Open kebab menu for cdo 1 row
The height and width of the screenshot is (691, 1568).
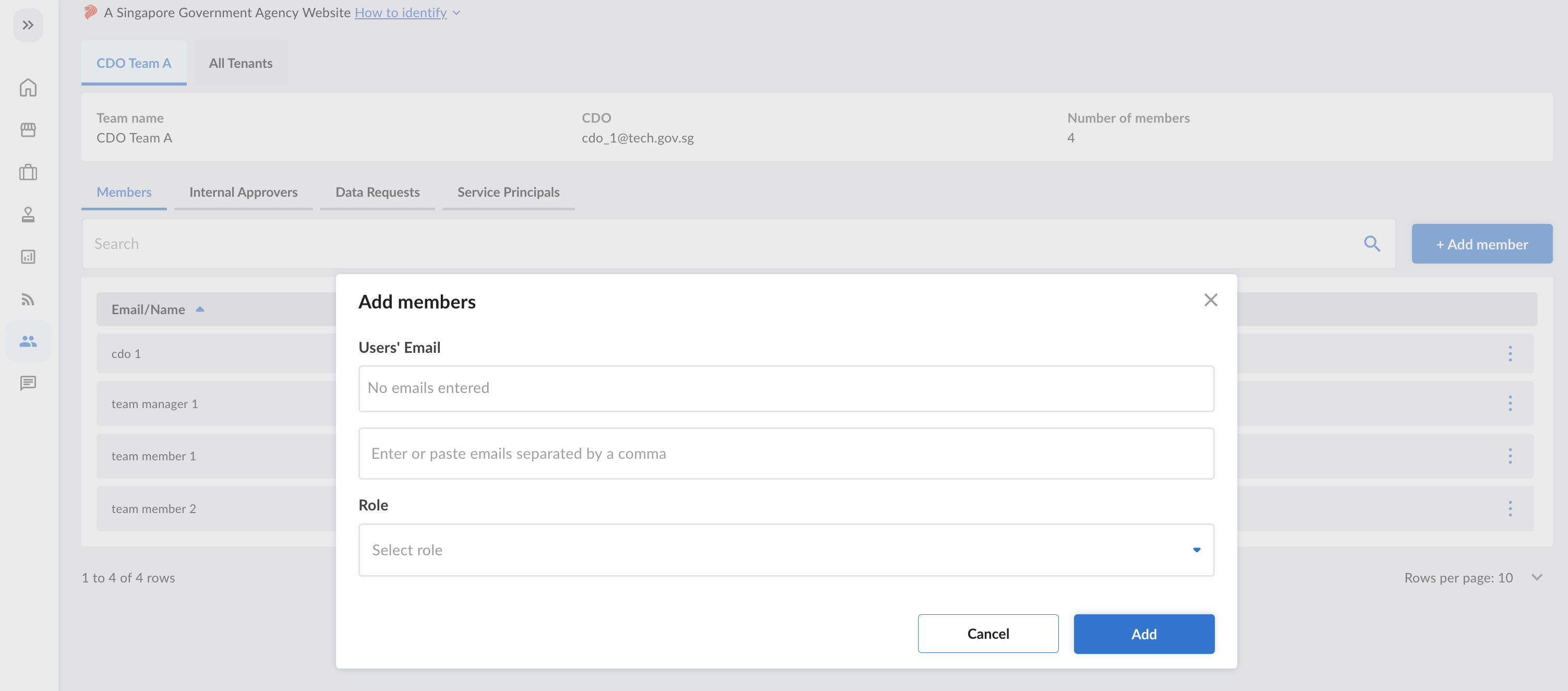coord(1510,354)
